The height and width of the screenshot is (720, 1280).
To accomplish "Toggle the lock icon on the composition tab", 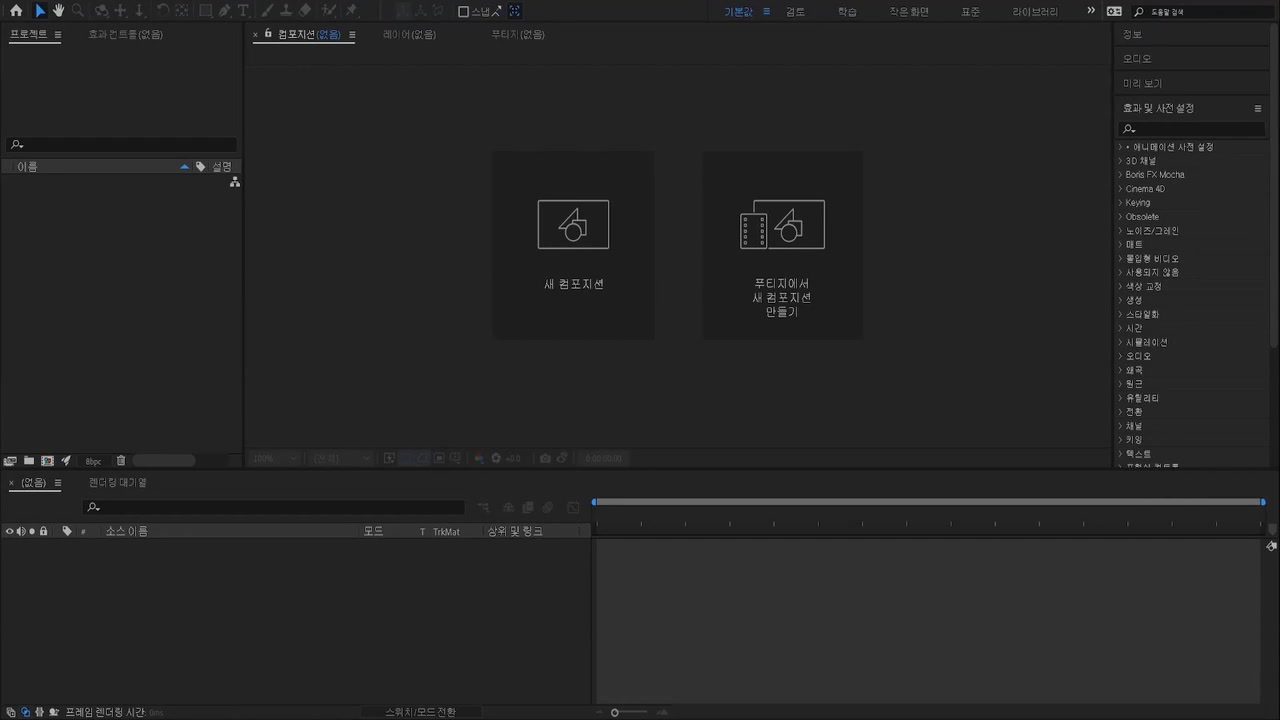I will coord(268,34).
